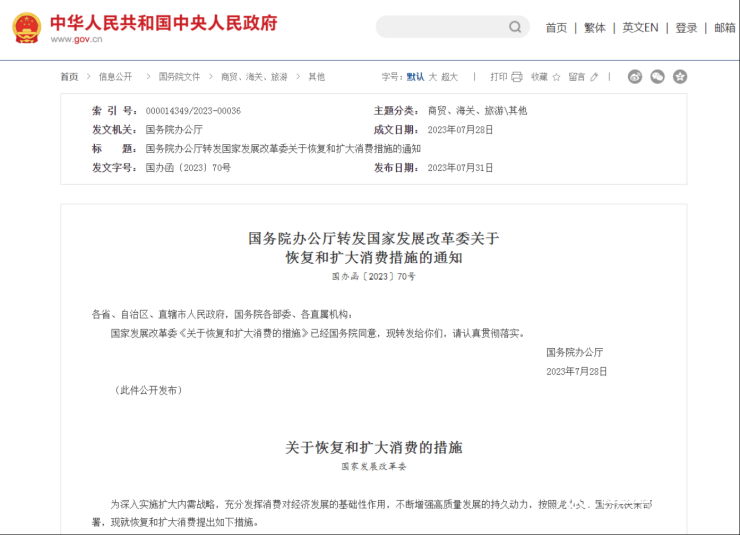Open 首页 in top navigation
This screenshot has height=535, width=740.
click(556, 28)
